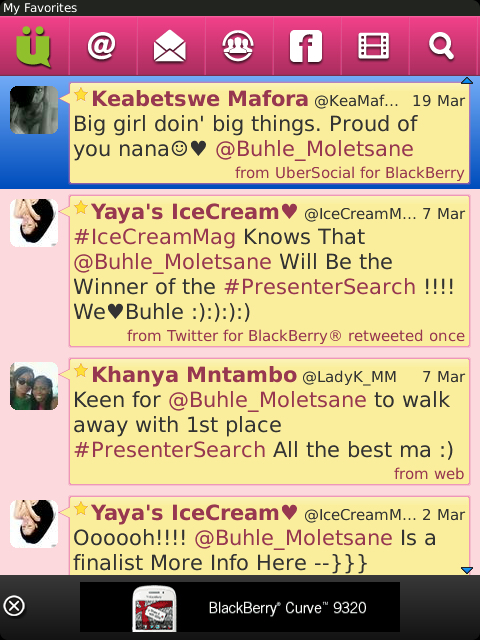This screenshot has height=640, width=480.
Task: Toggle favorite star on Khanya Mntambo tweet
Action: [x=81, y=371]
